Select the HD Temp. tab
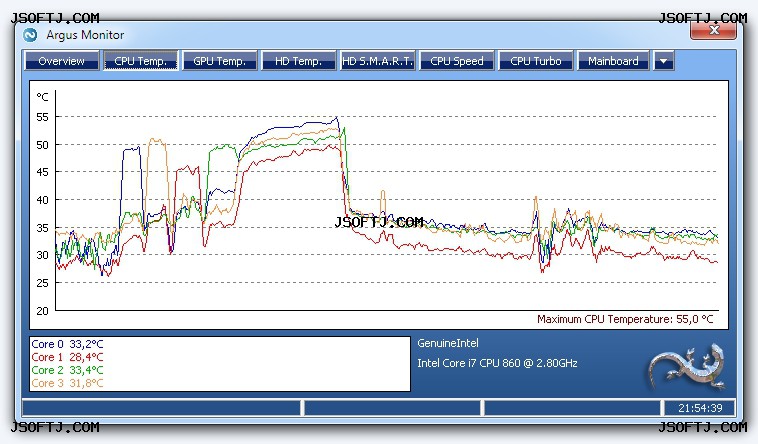Image resolution: width=758 pixels, height=444 pixels. click(298, 61)
